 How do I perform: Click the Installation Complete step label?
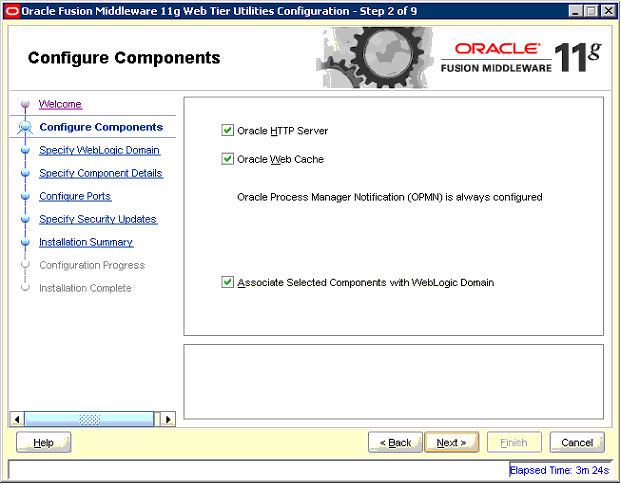pos(85,288)
